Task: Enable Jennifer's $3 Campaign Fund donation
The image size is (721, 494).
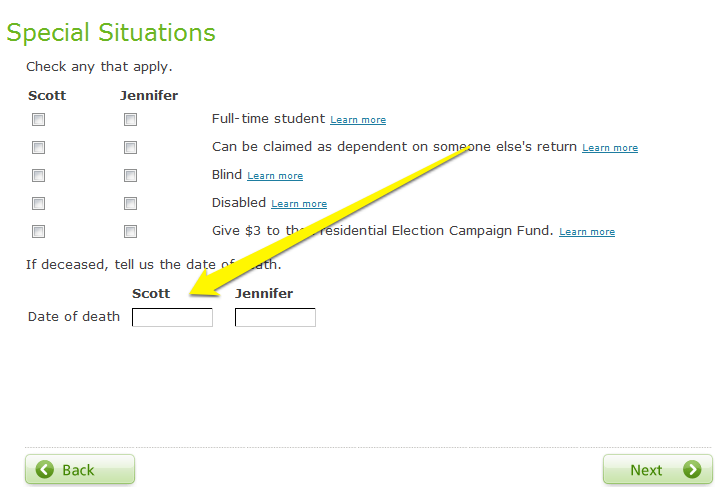Action: [x=131, y=232]
